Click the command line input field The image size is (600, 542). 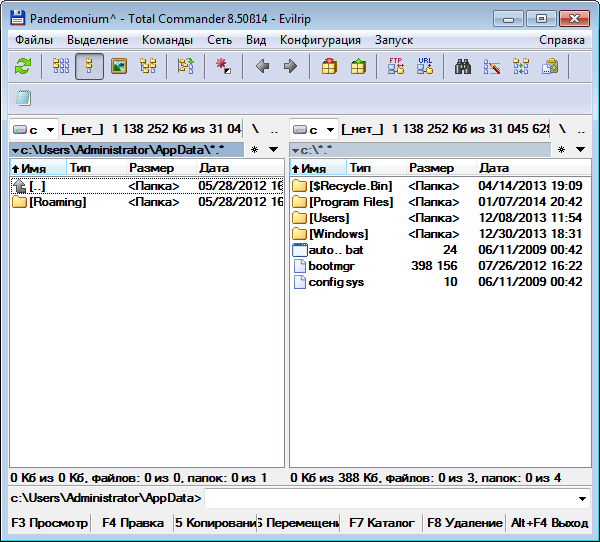point(390,498)
